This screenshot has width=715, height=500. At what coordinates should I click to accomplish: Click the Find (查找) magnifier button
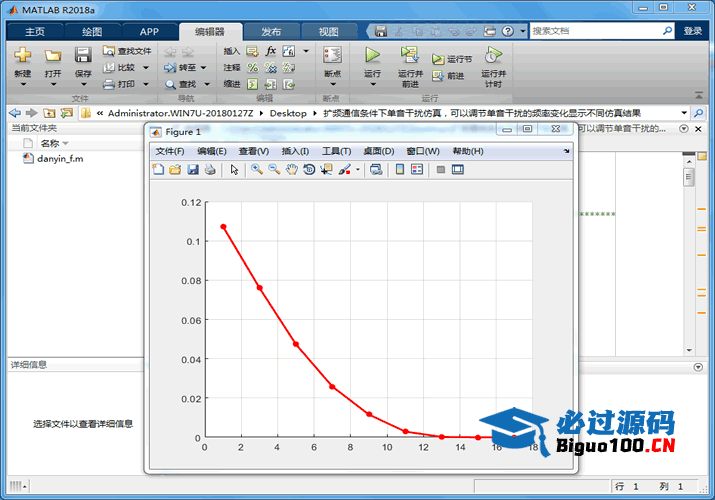181,84
